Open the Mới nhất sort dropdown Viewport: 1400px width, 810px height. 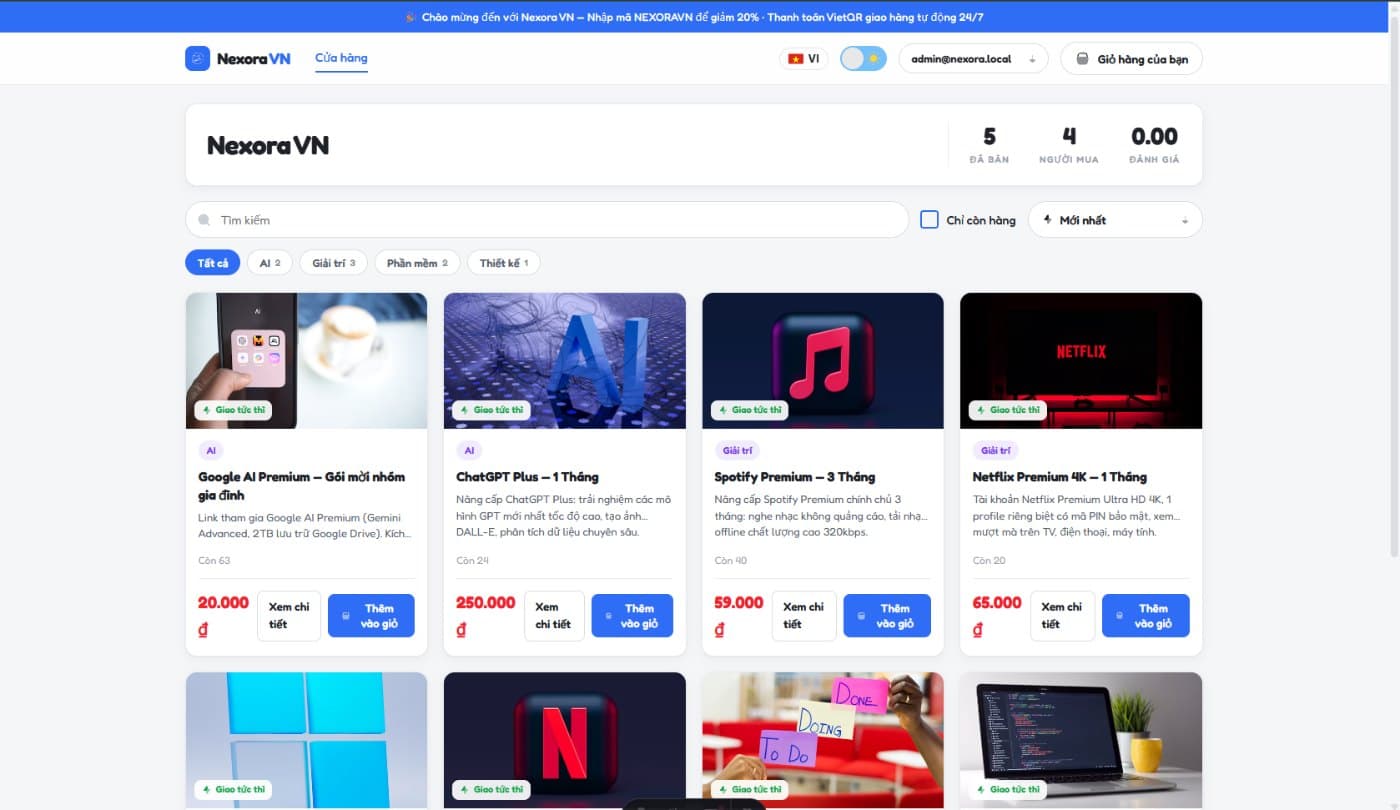pyautogui.click(x=1115, y=220)
